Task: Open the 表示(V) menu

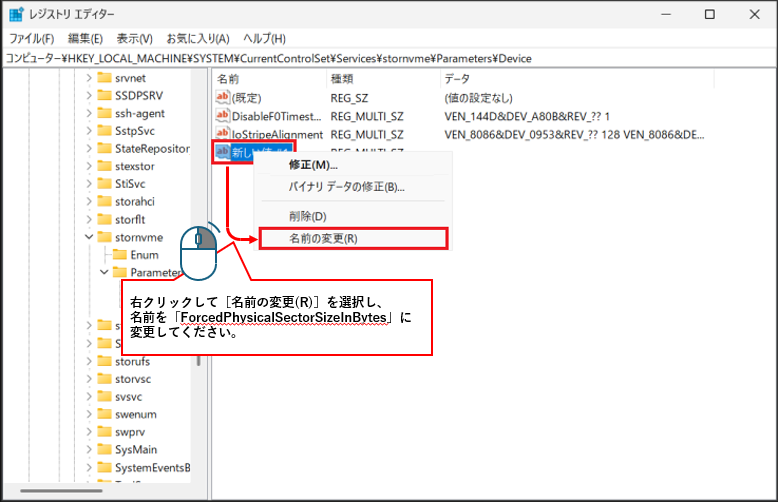Action: (134, 39)
